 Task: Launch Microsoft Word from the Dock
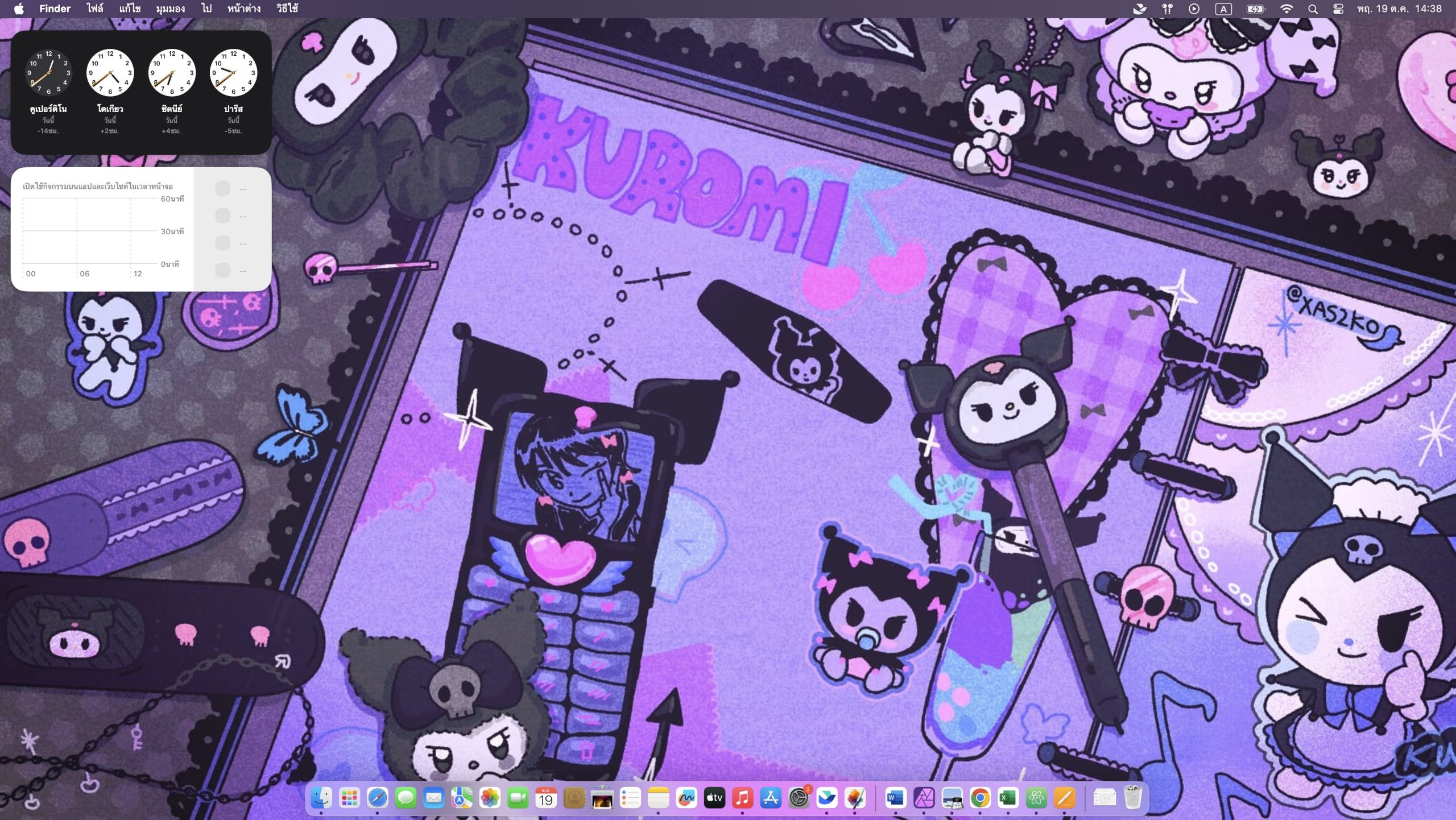click(x=895, y=798)
